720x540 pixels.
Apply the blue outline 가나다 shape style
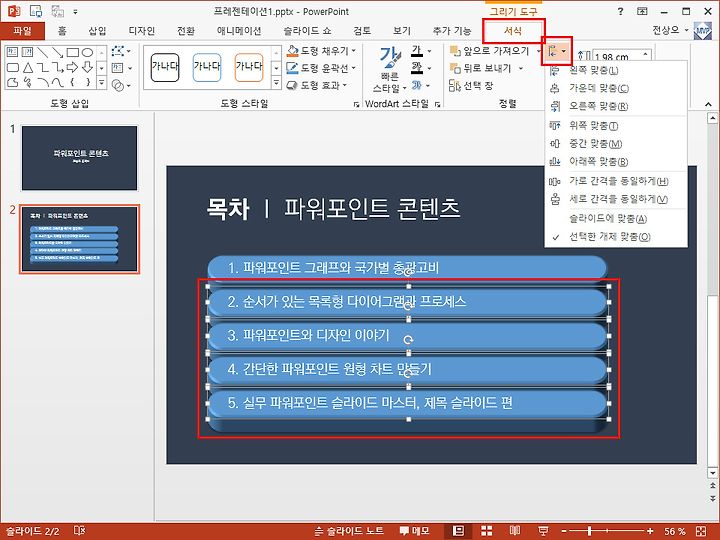pyautogui.click(x=207, y=67)
